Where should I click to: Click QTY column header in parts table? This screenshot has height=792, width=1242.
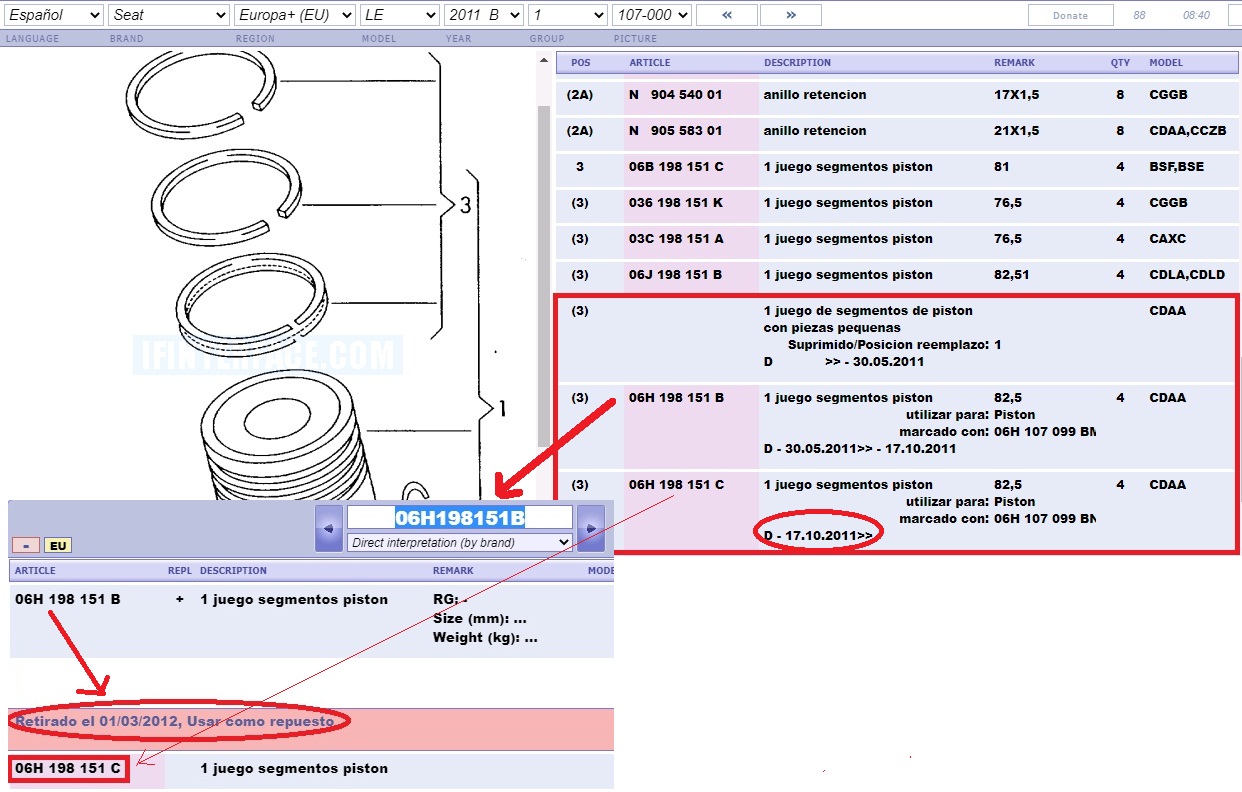[x=1120, y=62]
